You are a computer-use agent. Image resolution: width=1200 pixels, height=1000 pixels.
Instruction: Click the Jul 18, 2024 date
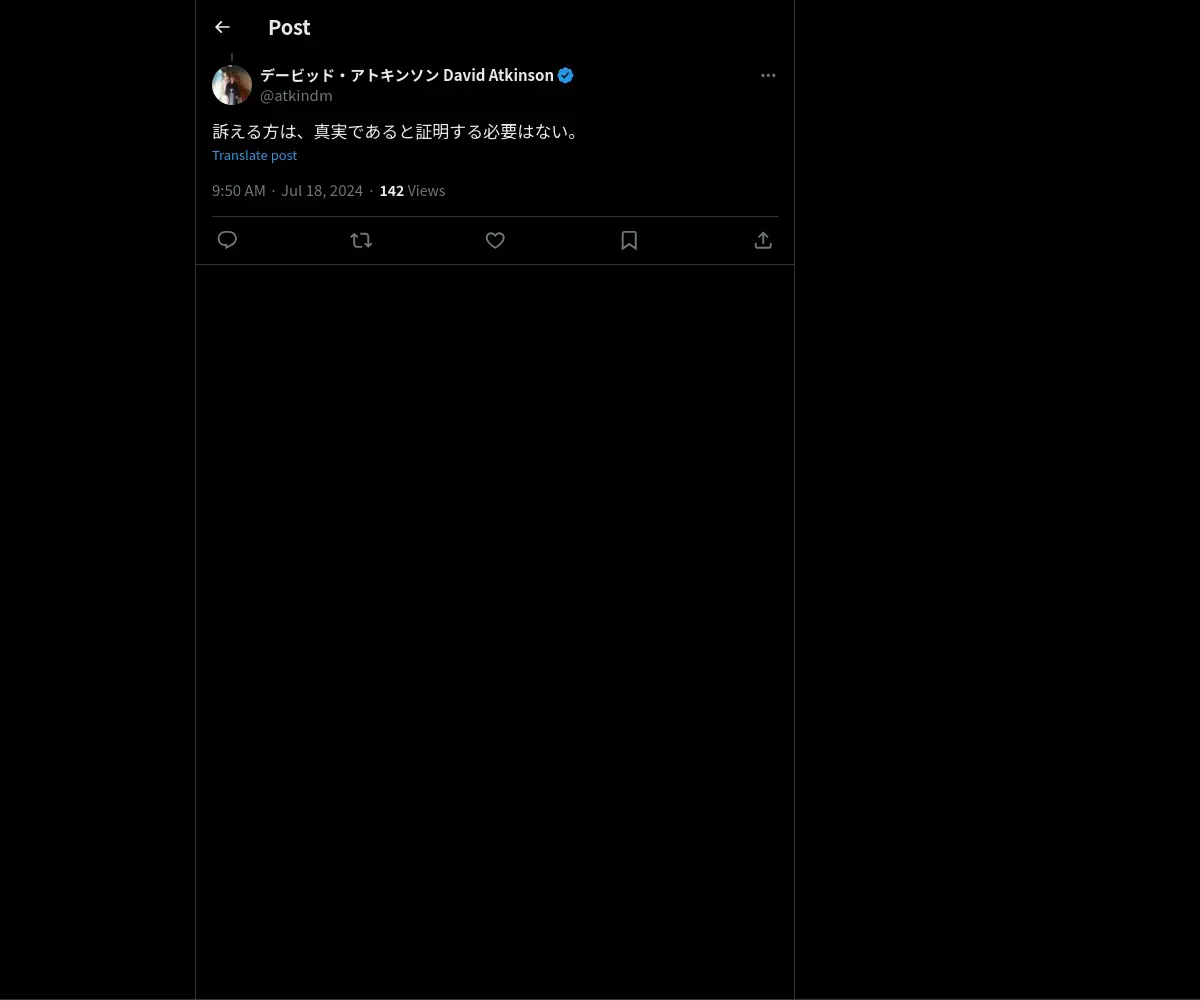coord(322,190)
